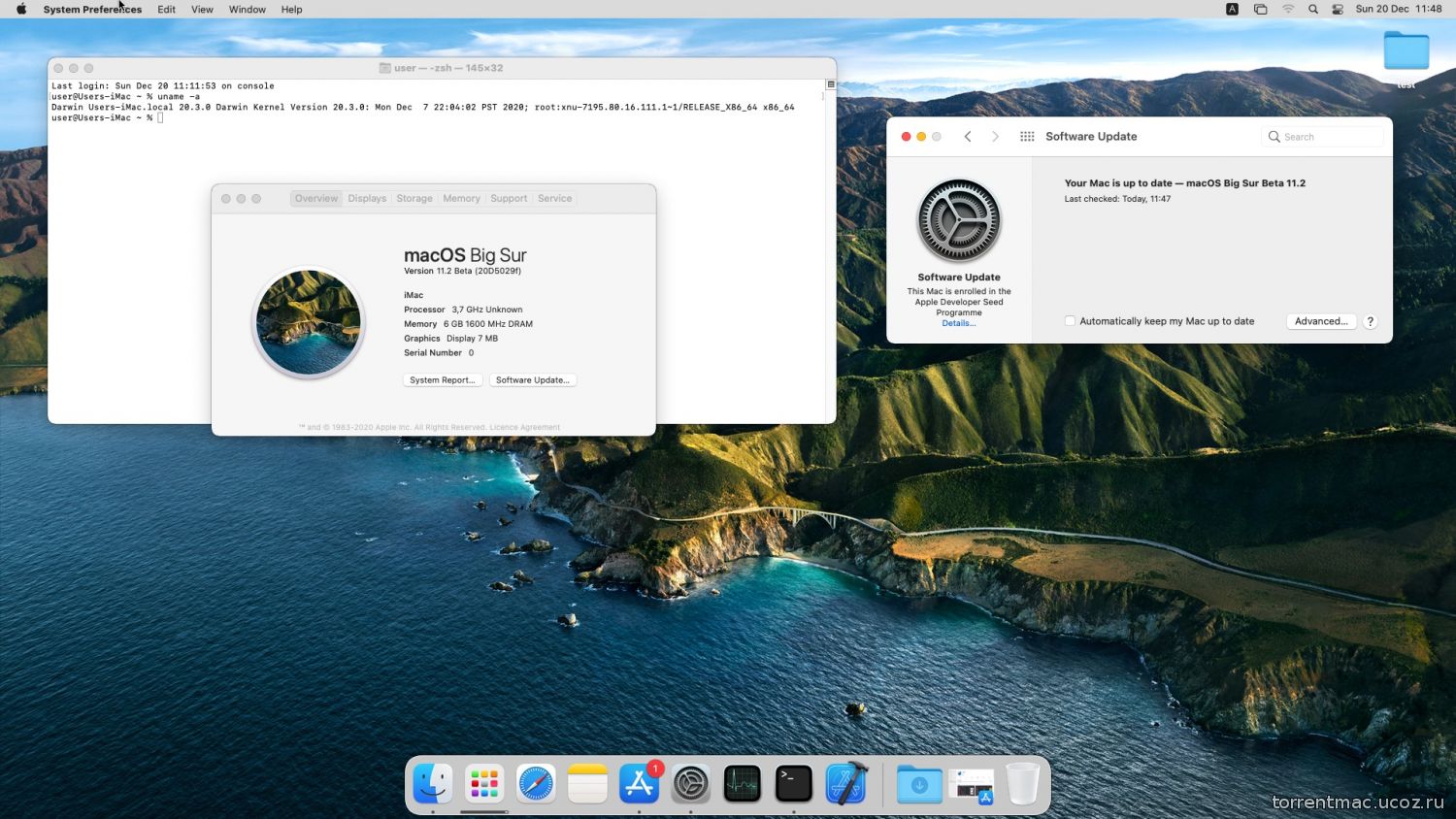Open Downloads folder in the Dock
The width and height of the screenshot is (1456, 819).
[x=919, y=784]
